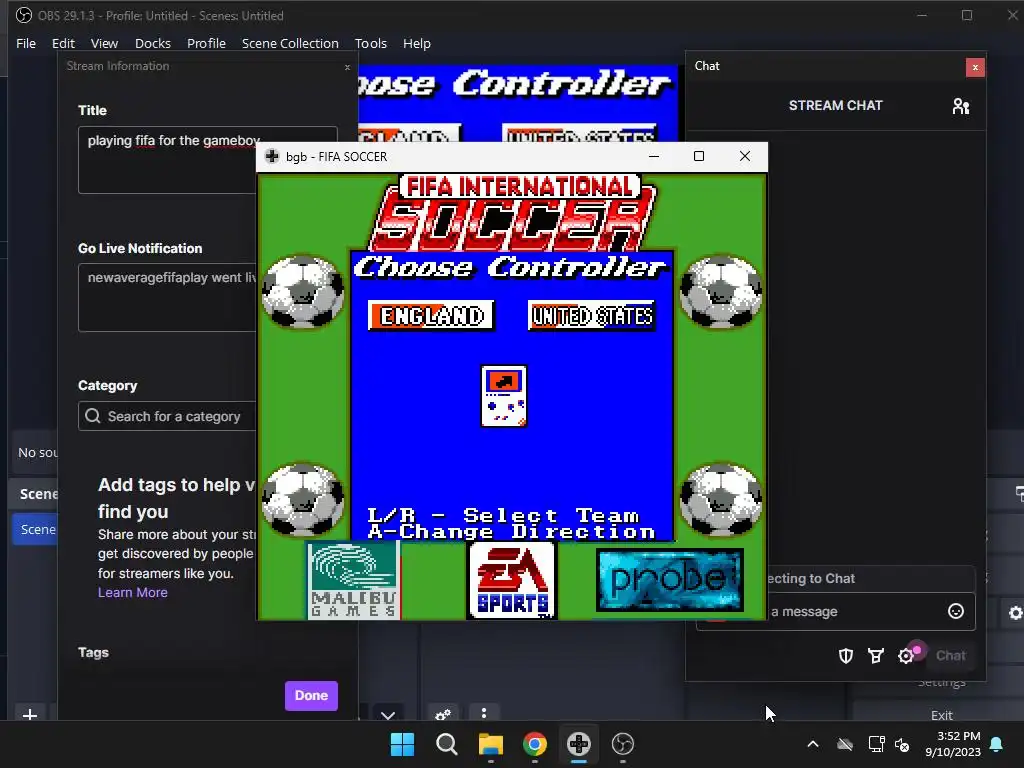1024x768 pixels.
Task: Click the Tags label in Stream Information
Action: coord(93,652)
